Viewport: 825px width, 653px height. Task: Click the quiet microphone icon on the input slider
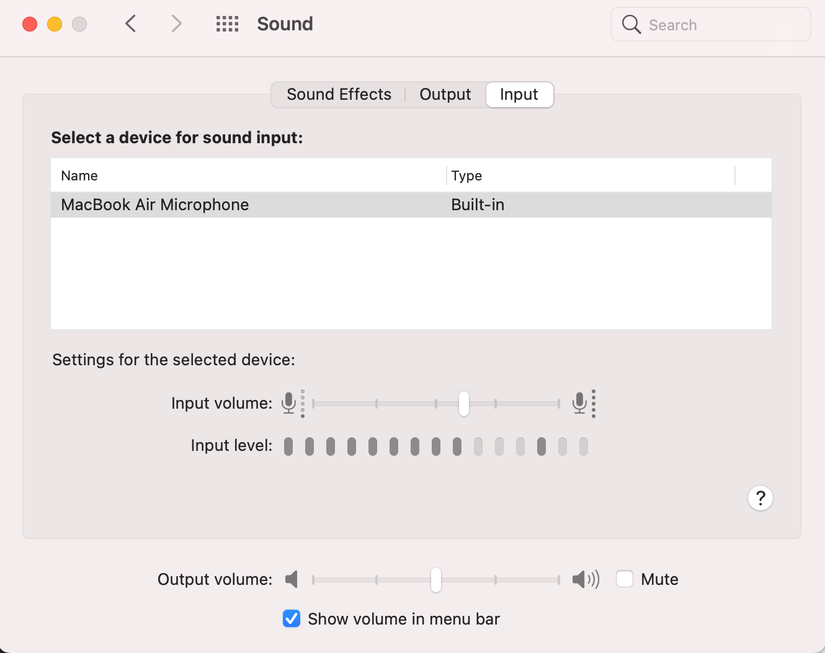click(x=290, y=403)
